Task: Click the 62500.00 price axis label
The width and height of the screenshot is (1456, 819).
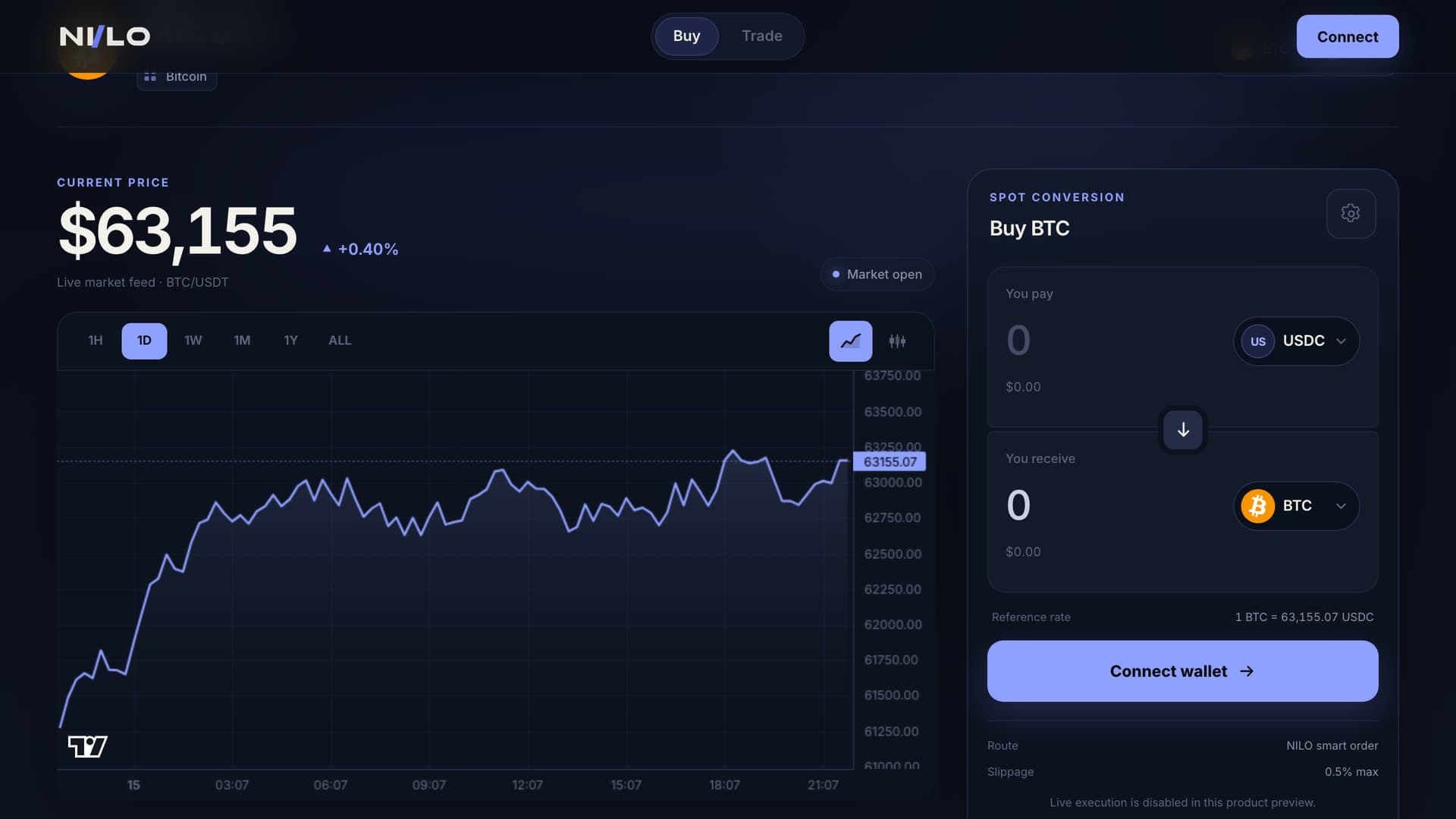Action: pos(893,554)
